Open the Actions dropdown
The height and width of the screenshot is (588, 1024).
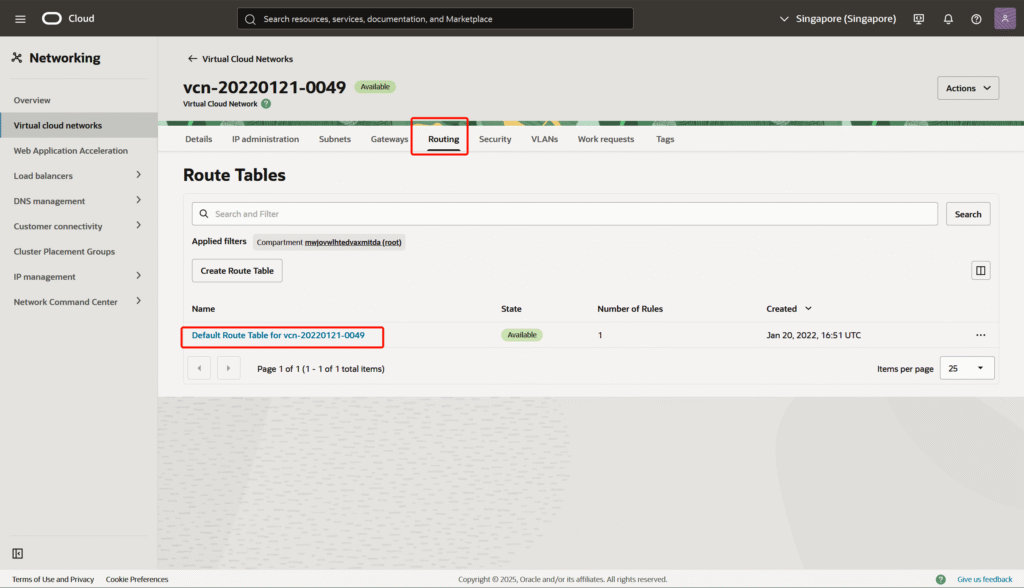click(x=967, y=88)
